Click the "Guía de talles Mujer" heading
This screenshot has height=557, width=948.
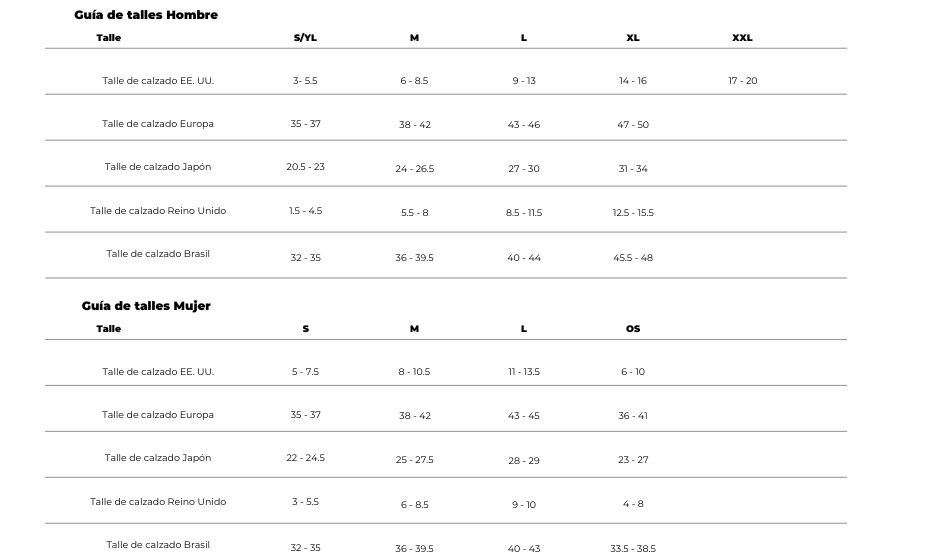point(146,306)
